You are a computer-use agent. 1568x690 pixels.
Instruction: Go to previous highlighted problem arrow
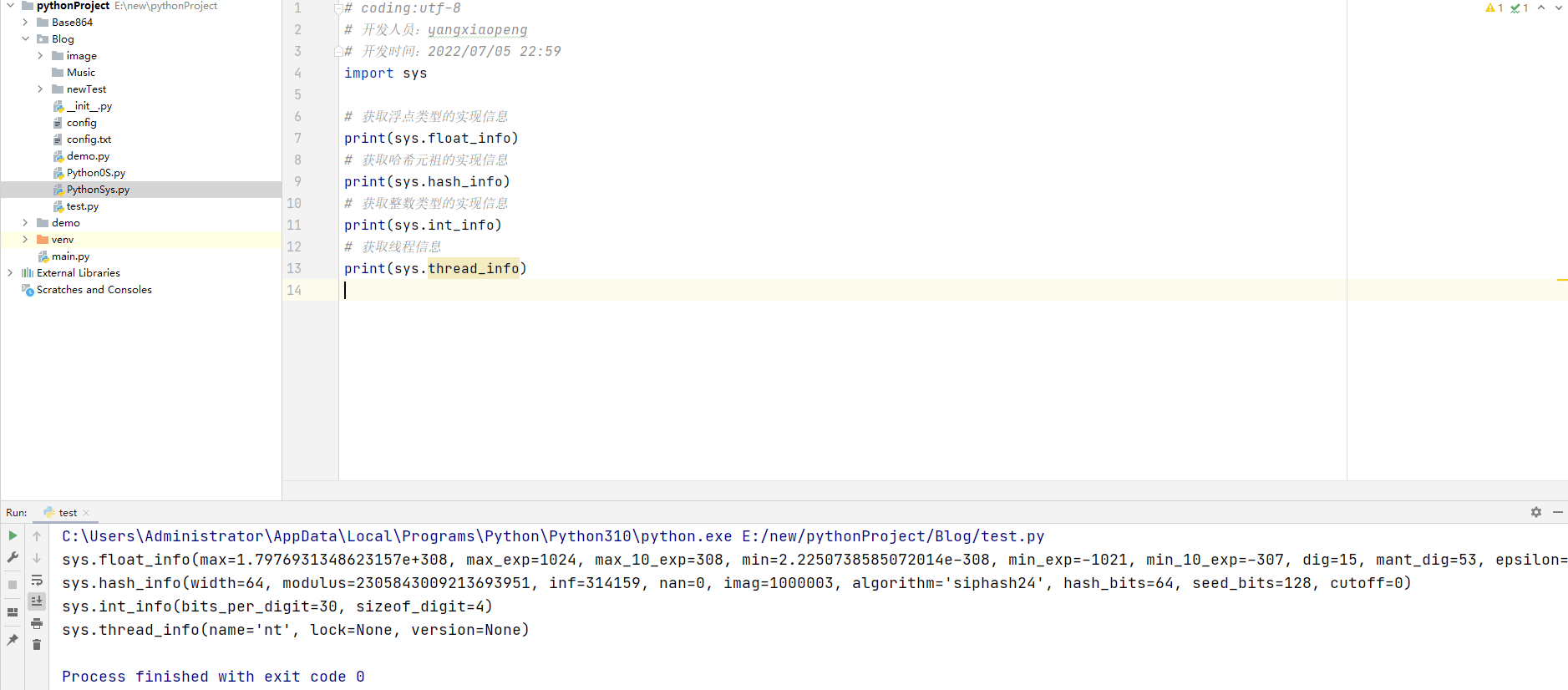pyautogui.click(x=1541, y=8)
